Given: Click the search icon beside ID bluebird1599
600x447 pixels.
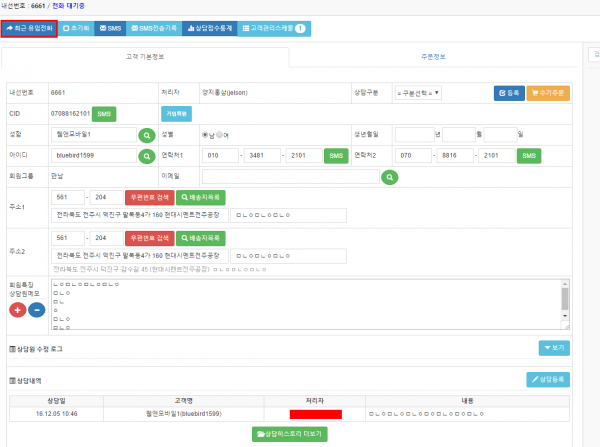Looking at the screenshot, I should [x=146, y=156].
